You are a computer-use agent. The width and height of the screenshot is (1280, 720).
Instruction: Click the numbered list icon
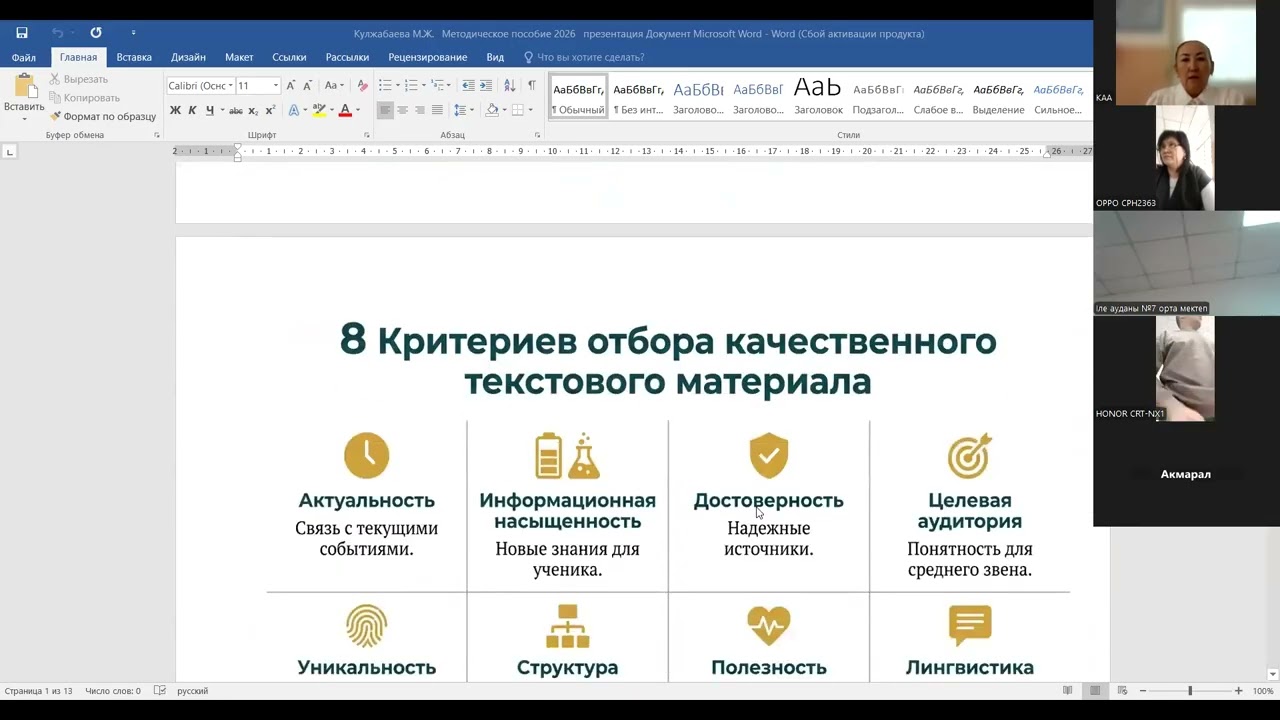point(411,86)
